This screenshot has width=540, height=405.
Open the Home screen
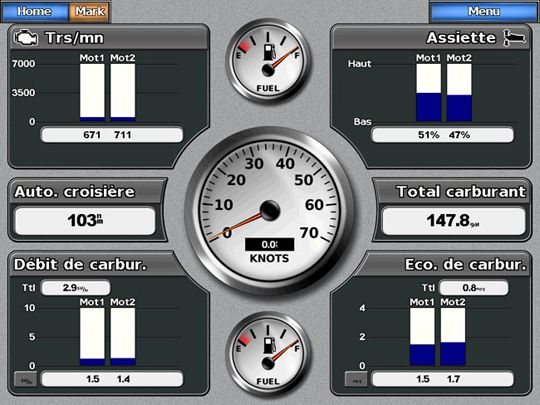pos(34,11)
